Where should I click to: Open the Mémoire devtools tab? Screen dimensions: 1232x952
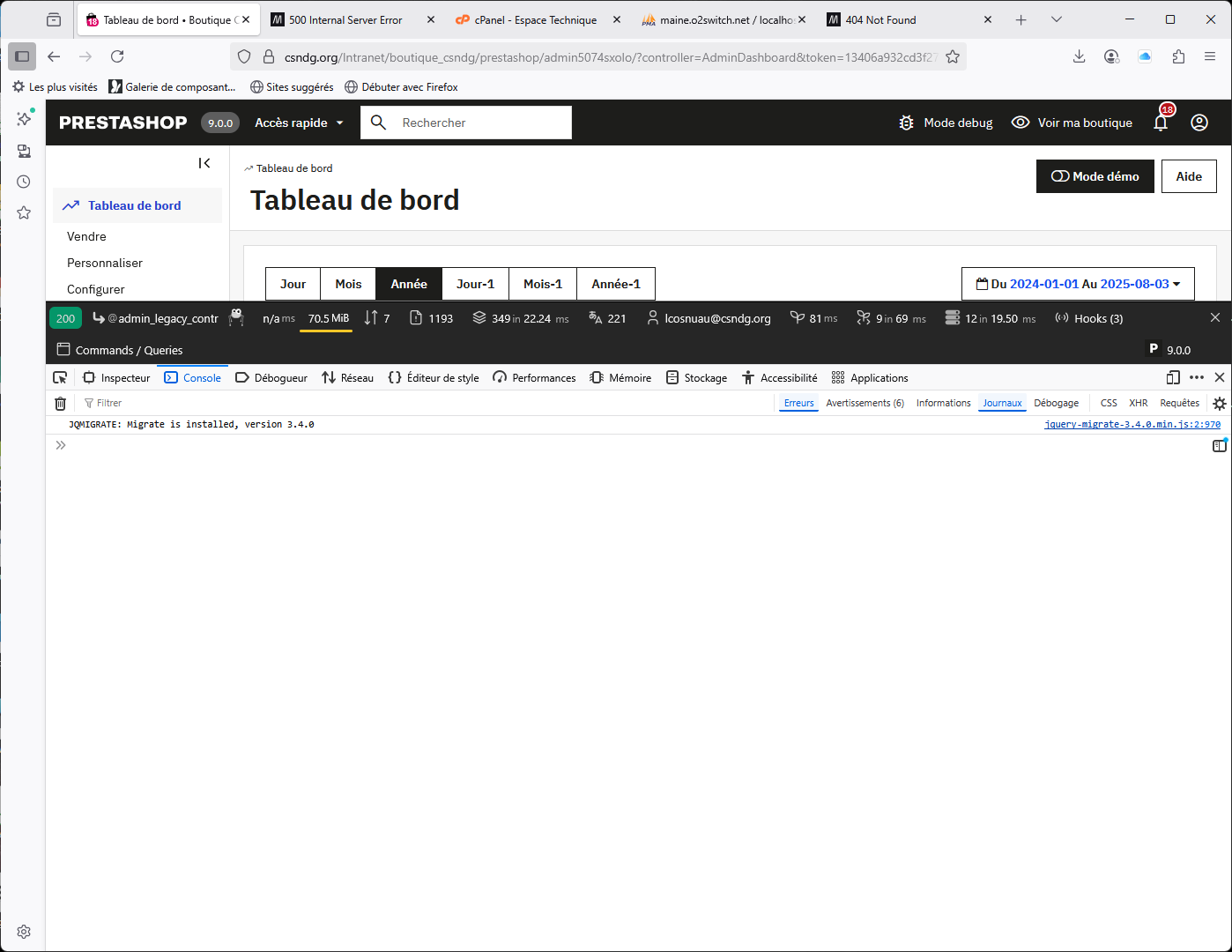click(x=620, y=377)
